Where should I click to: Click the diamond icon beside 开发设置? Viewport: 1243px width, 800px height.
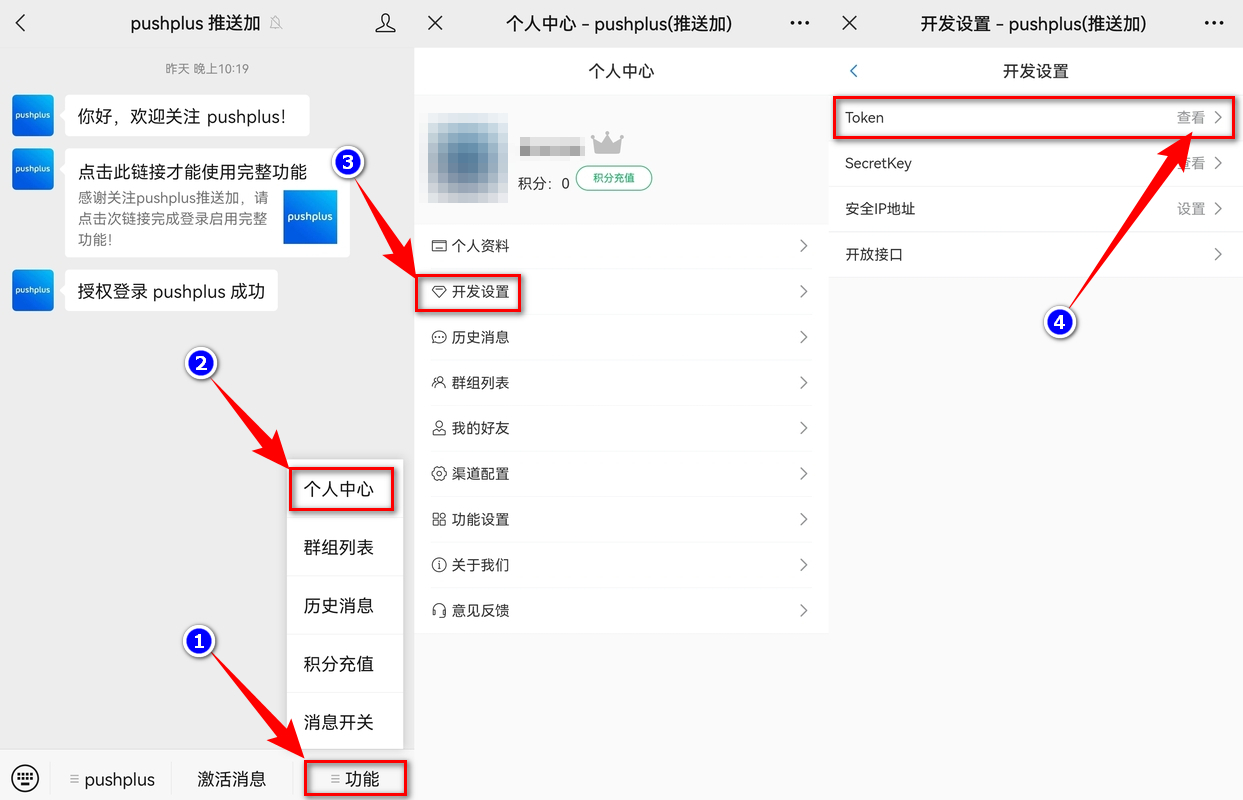(442, 292)
